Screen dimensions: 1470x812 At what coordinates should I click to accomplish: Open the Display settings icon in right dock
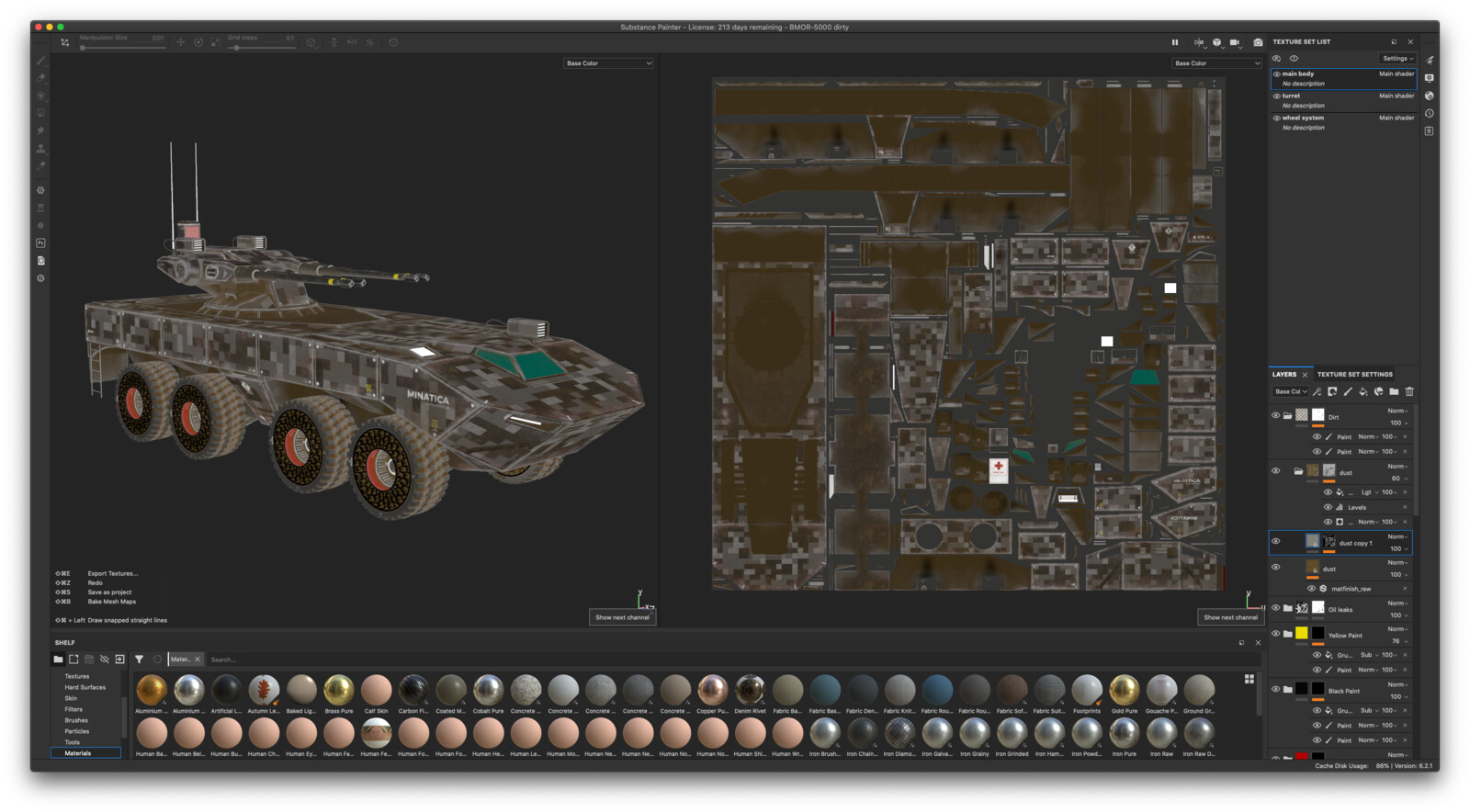[x=1430, y=78]
